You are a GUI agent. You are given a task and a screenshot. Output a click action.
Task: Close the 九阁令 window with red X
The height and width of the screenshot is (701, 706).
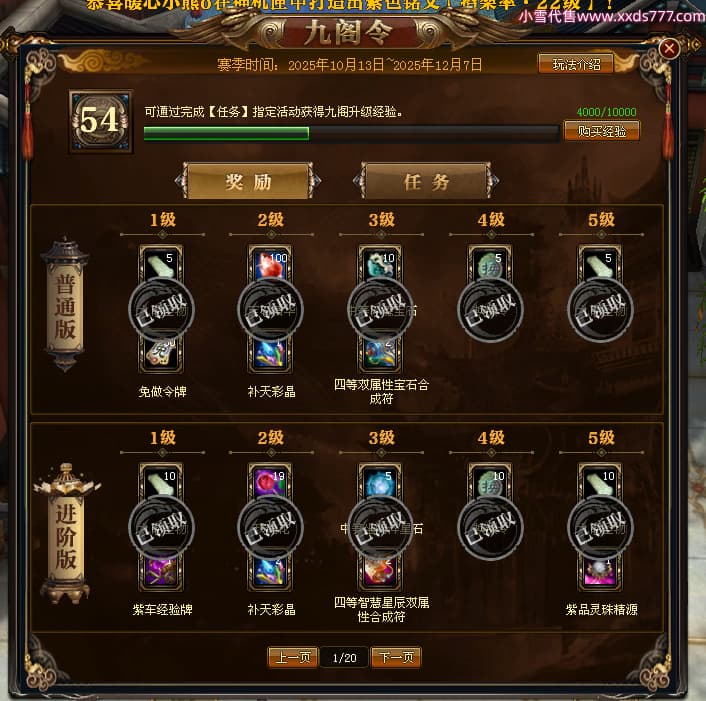[x=669, y=48]
